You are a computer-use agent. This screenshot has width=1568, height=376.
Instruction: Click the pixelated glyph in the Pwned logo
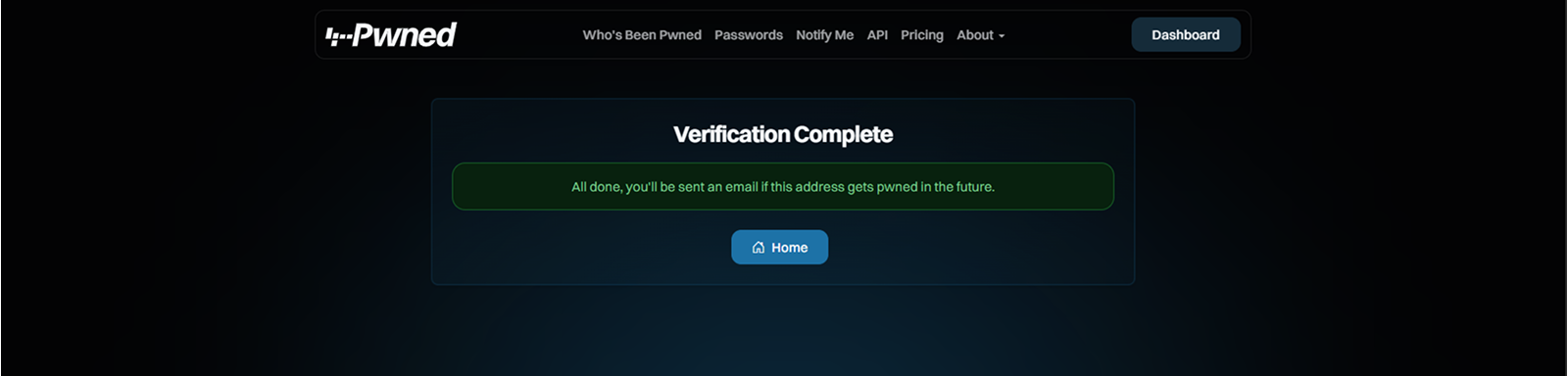[338, 37]
